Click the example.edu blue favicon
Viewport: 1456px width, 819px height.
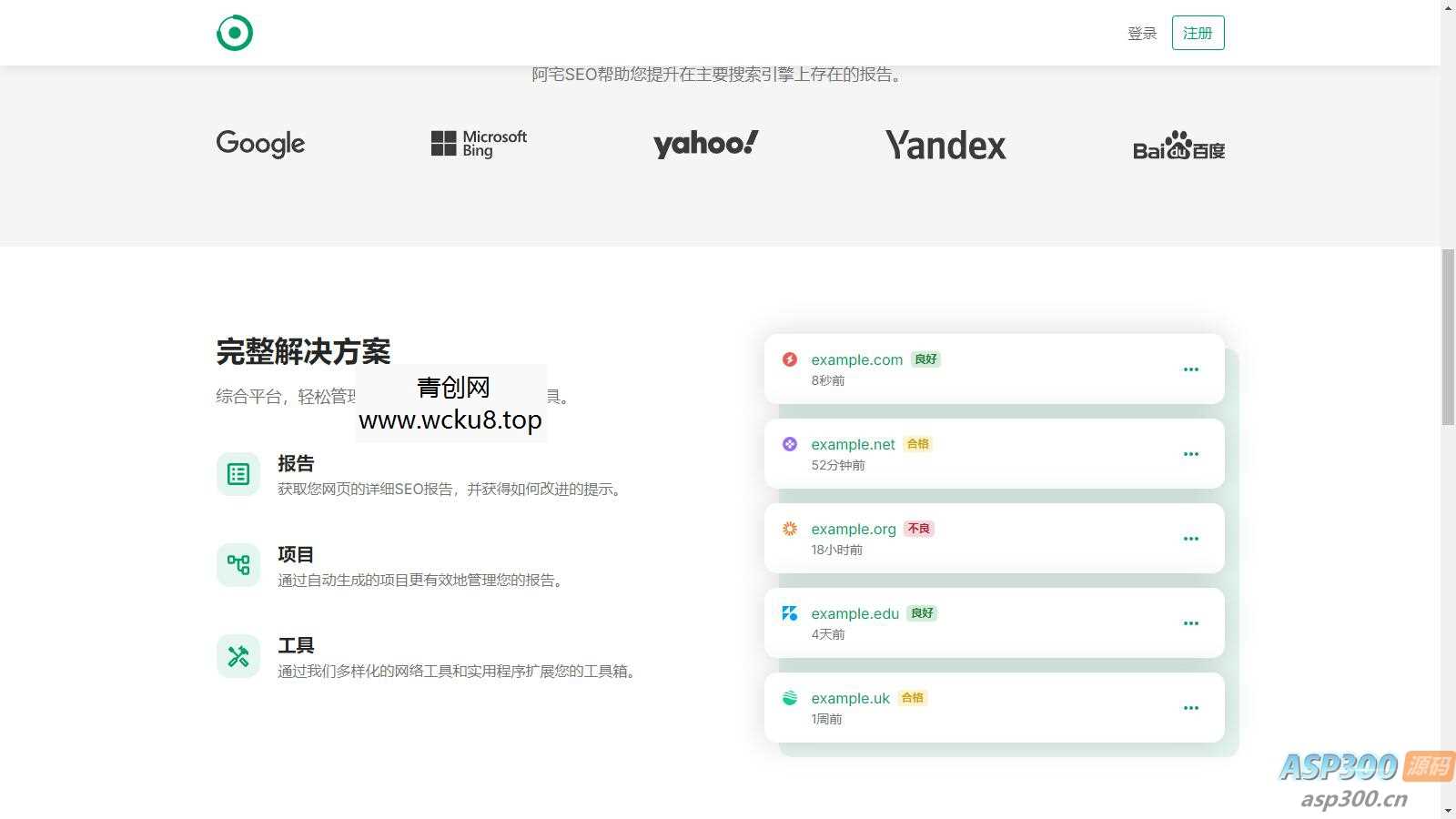click(x=791, y=613)
